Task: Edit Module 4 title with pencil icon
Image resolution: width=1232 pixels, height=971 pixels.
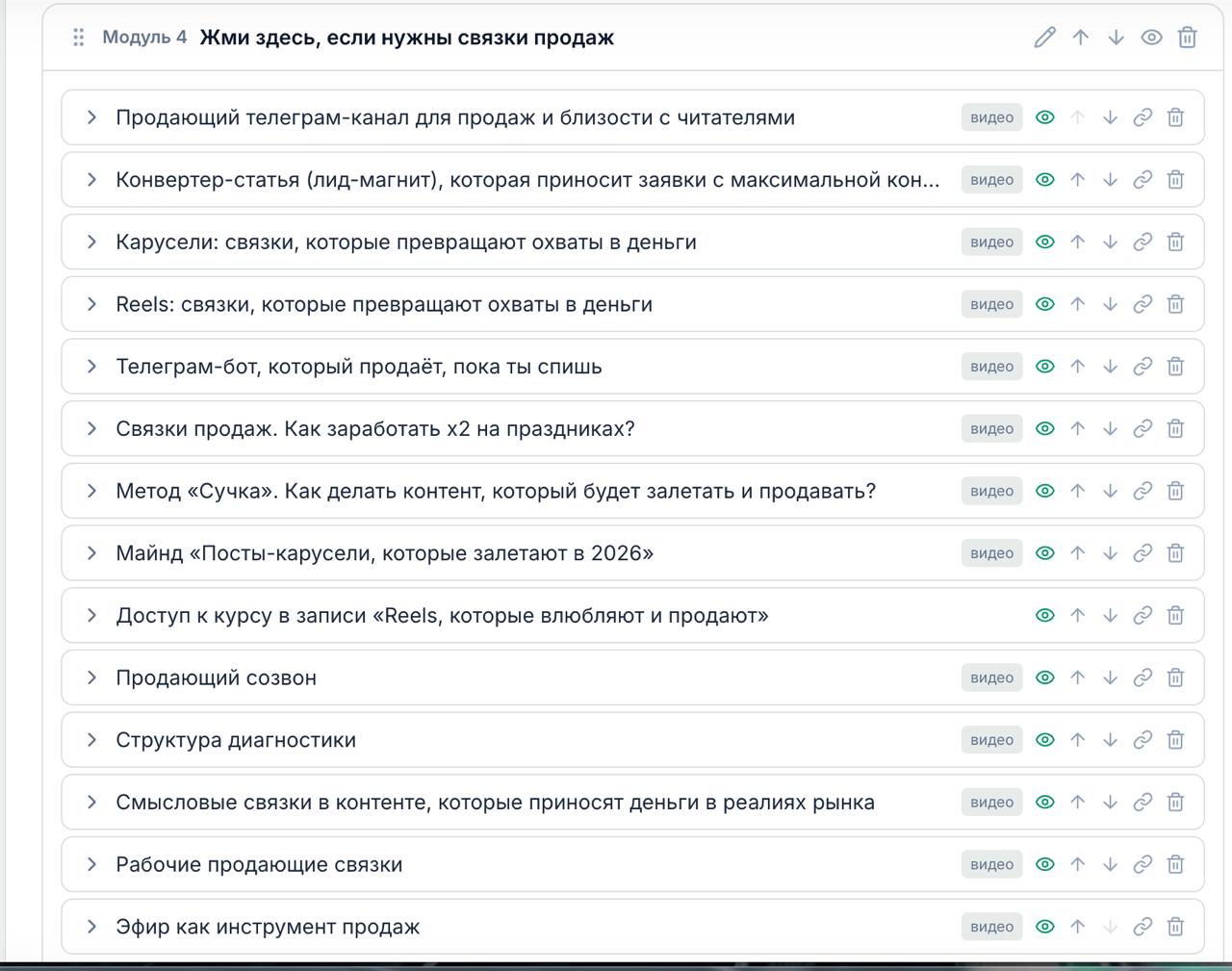Action: (x=1044, y=38)
